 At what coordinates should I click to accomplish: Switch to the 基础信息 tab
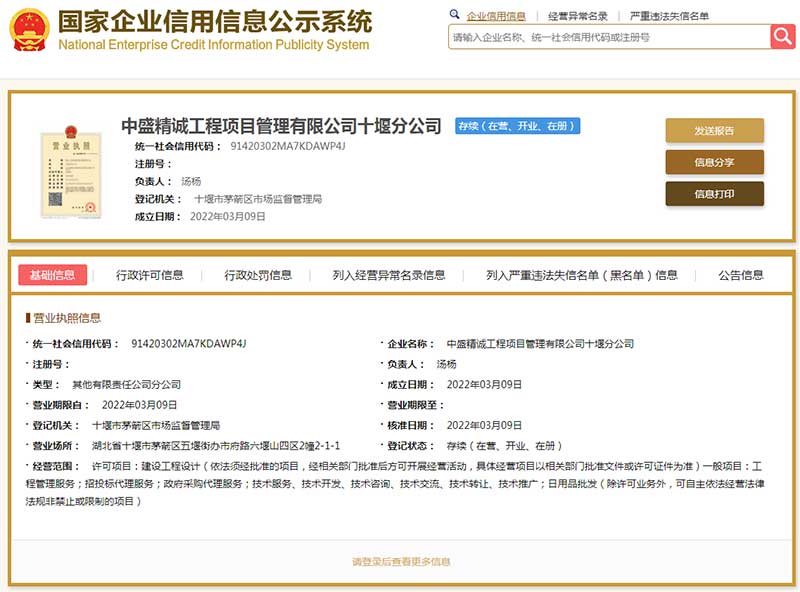tap(52, 275)
